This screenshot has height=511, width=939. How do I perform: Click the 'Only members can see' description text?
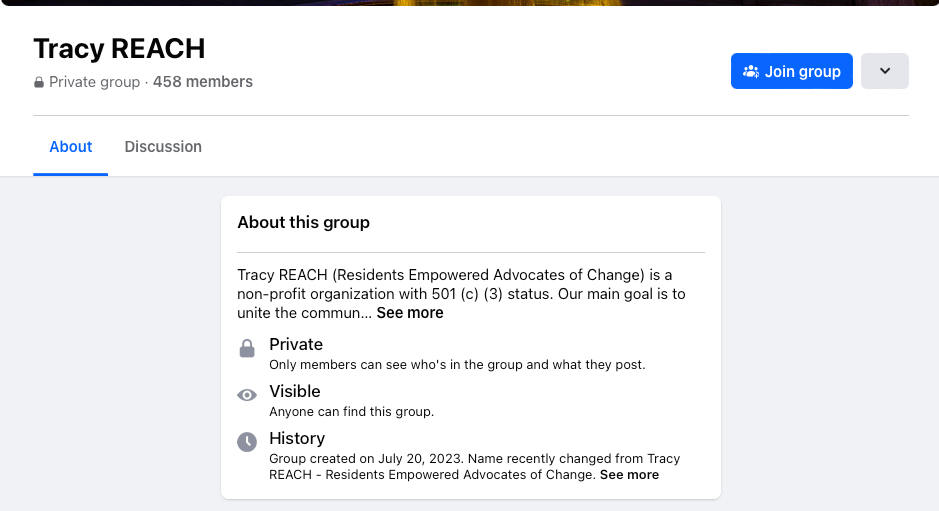pos(457,364)
